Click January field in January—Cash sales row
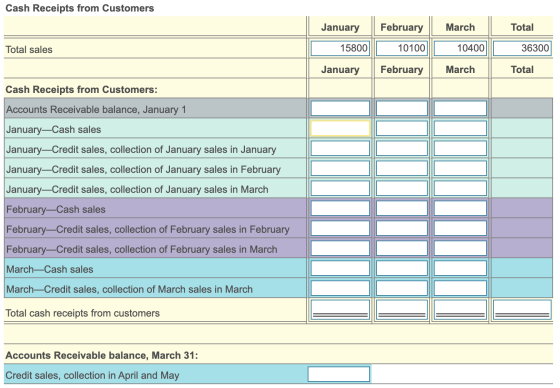Screen dimensions: 560x388 coord(340,128)
